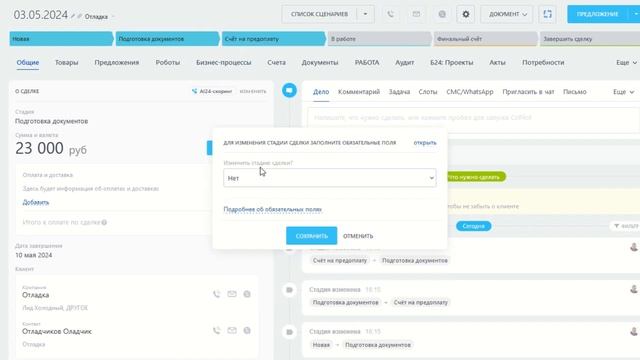Open the Документ dropdown
The image size is (640, 360).
507,14
